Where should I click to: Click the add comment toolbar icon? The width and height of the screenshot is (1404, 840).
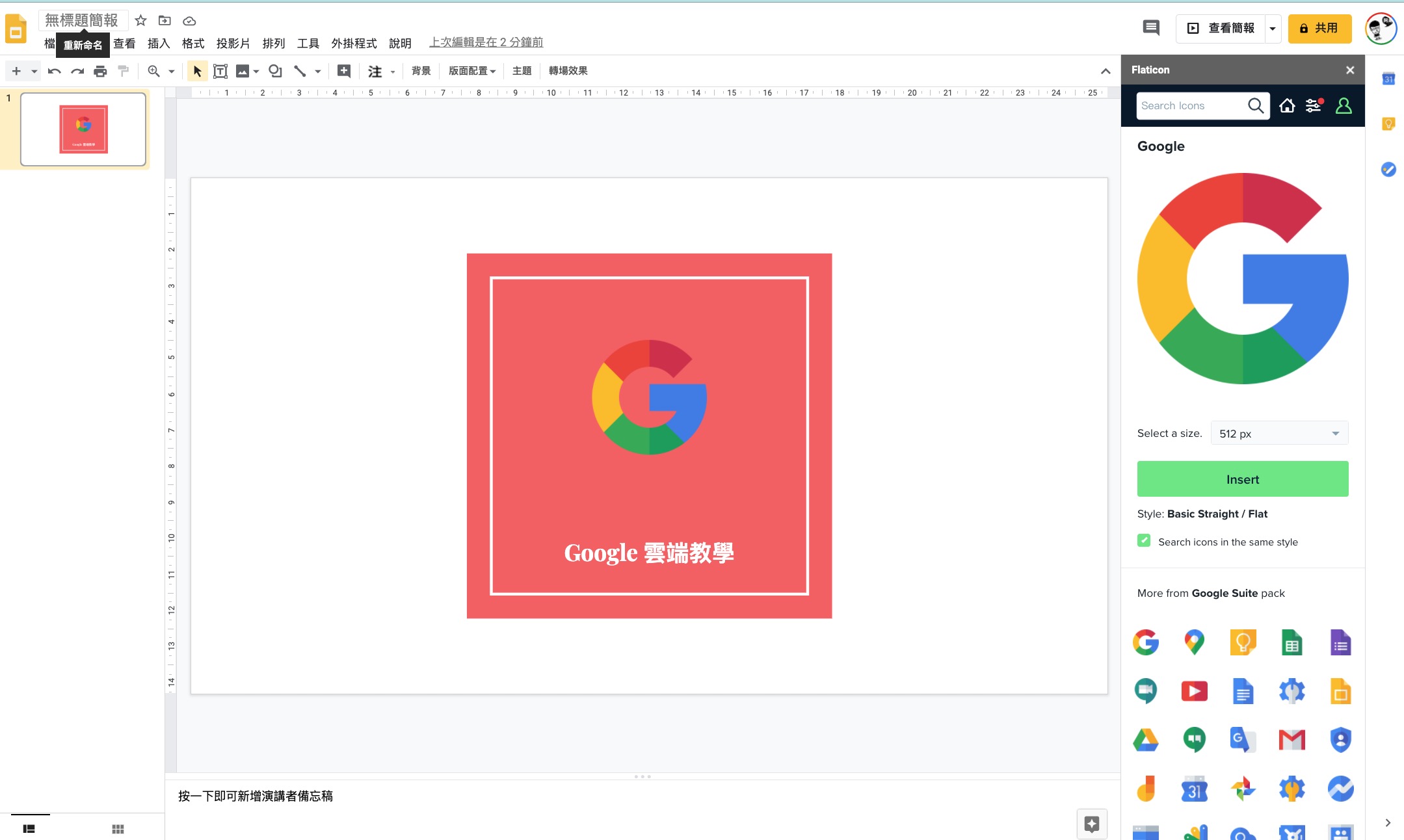coord(344,71)
